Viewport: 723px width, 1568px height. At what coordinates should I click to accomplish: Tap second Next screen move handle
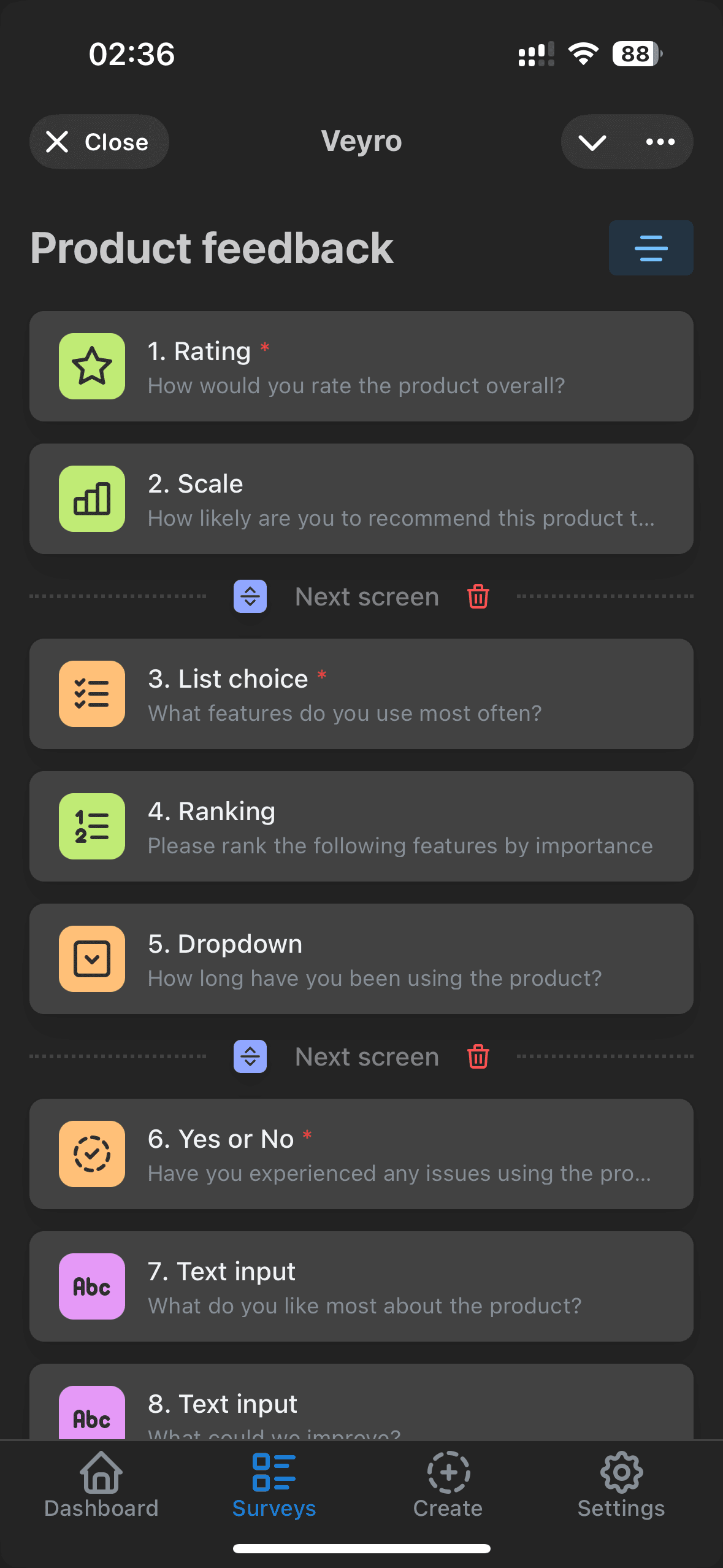[250, 1056]
